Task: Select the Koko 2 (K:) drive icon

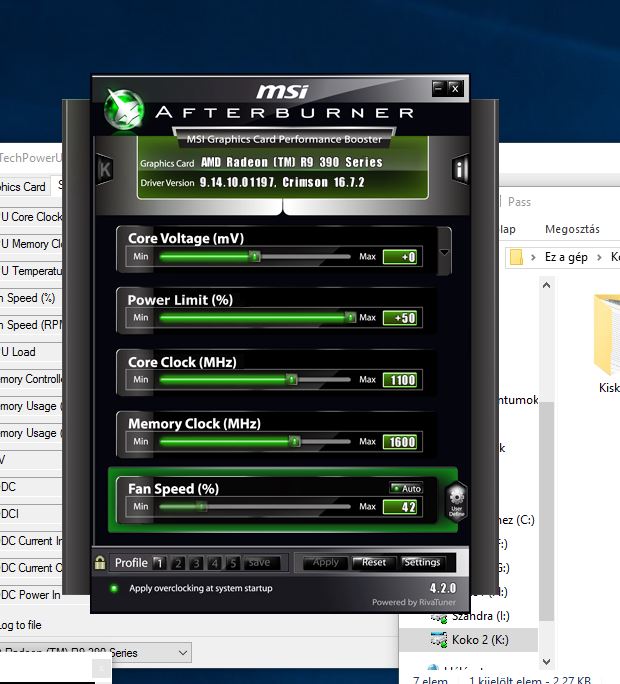Action: coord(438,640)
